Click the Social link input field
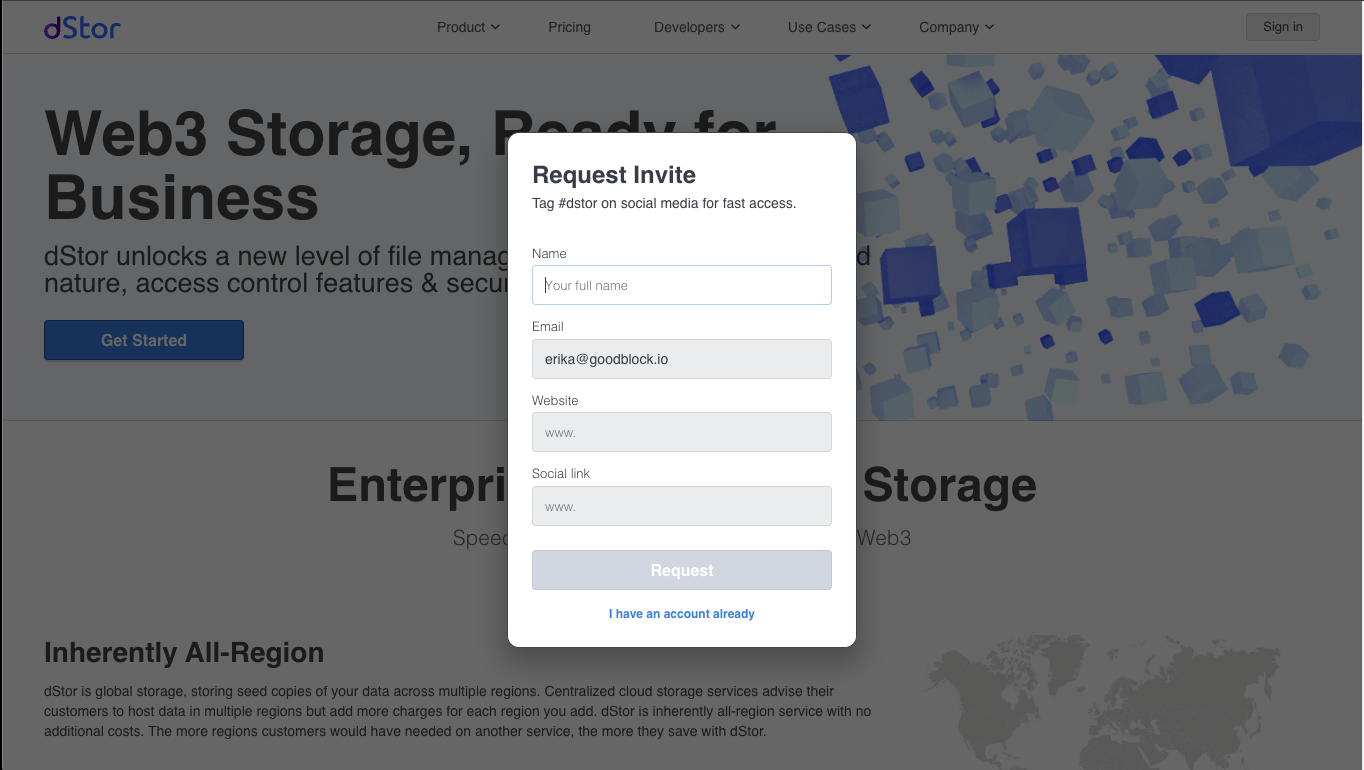 pyautogui.click(x=682, y=506)
